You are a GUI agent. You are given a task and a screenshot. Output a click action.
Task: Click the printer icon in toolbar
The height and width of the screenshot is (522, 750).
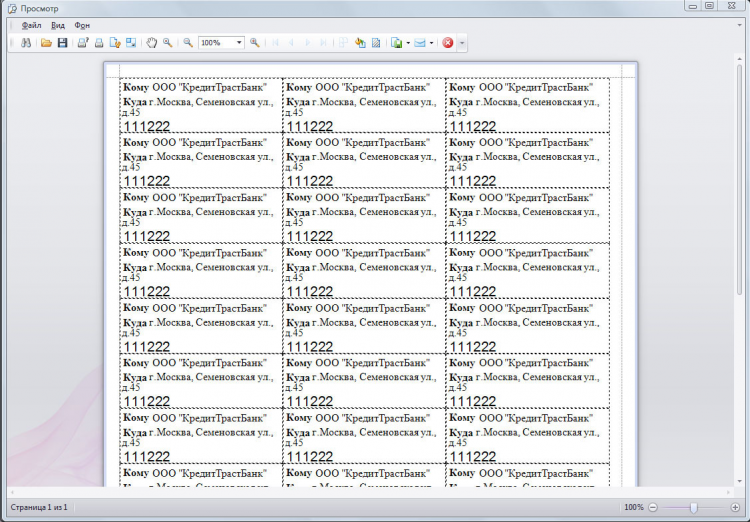click(x=99, y=43)
